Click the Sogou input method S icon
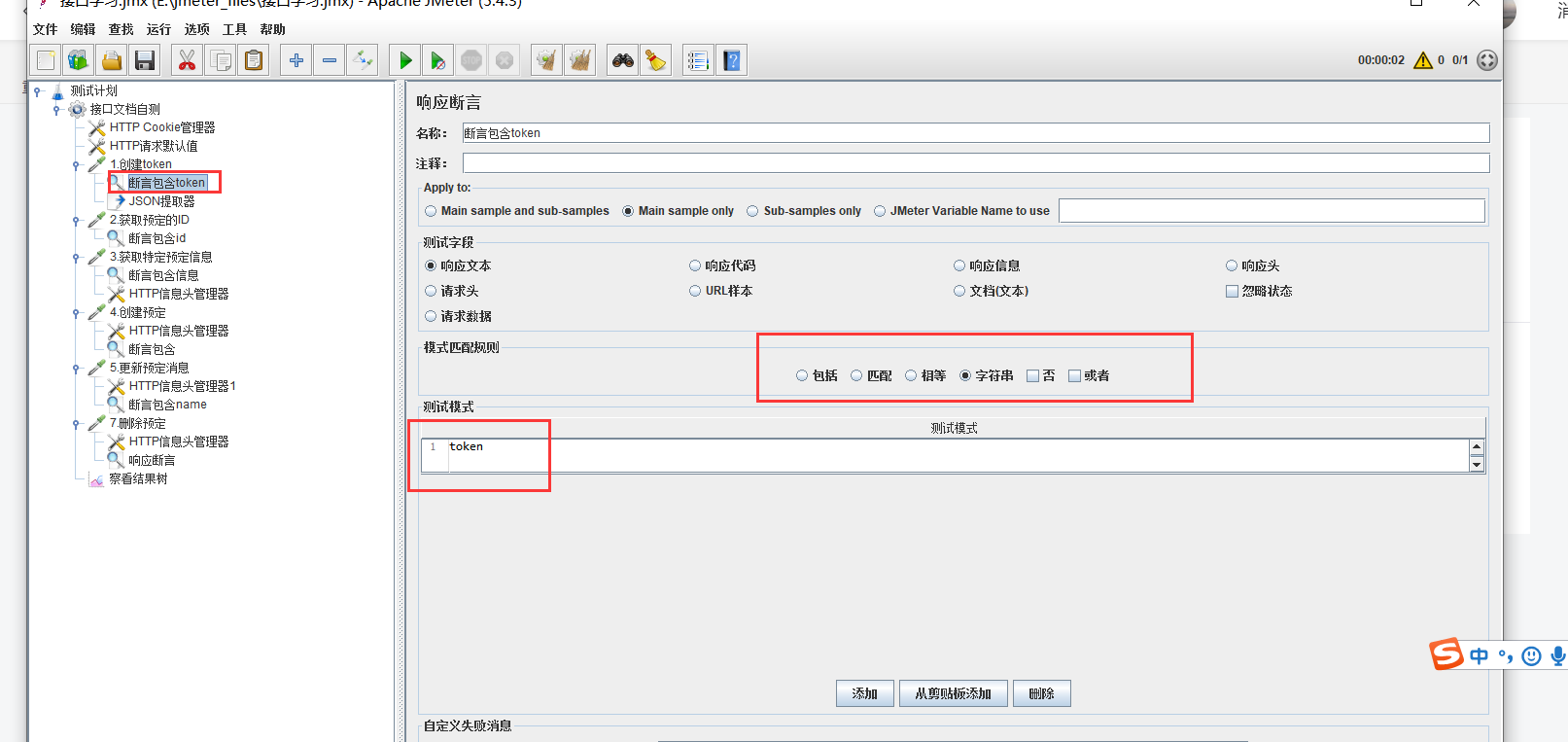Viewport: 1568px width, 742px height. click(x=1446, y=654)
